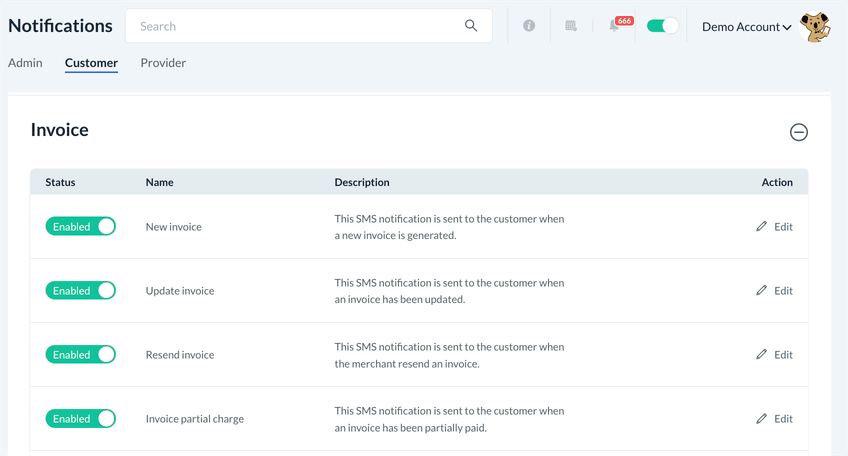Image resolution: width=848 pixels, height=456 pixels.
Task: Toggle the green switch in top header
Action: point(662,26)
